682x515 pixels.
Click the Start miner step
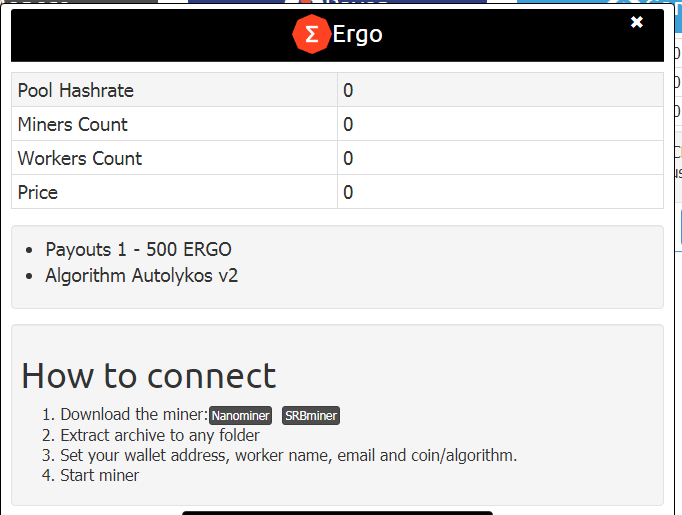(99, 475)
